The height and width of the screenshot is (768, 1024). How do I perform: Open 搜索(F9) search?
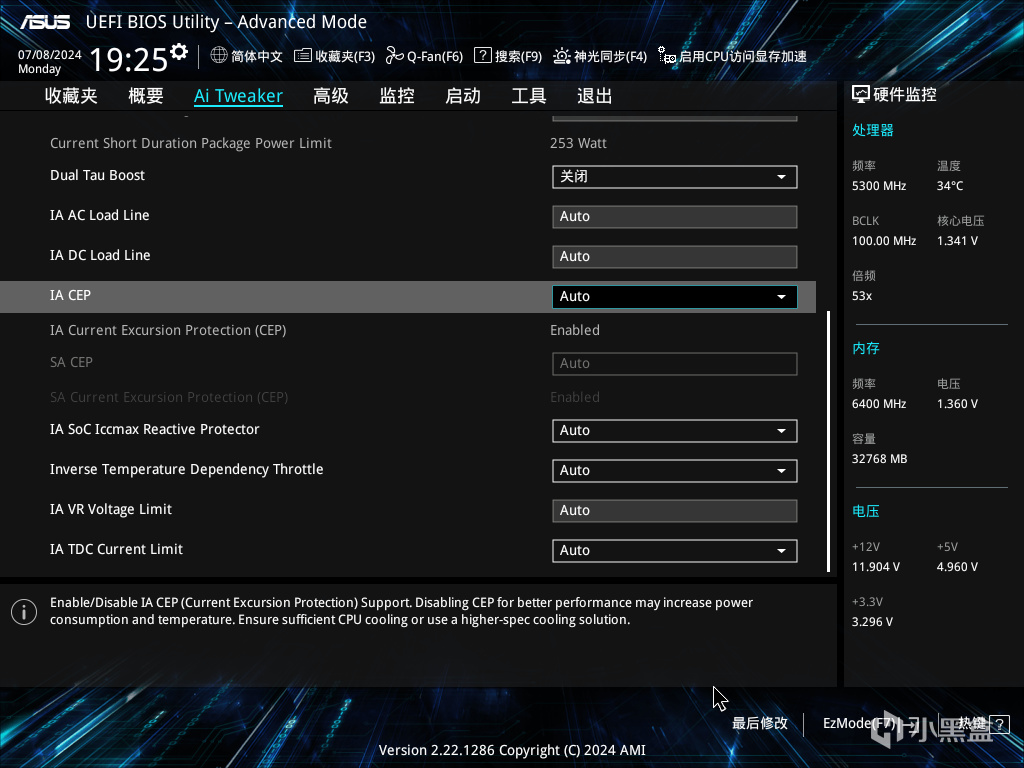[x=519, y=56]
